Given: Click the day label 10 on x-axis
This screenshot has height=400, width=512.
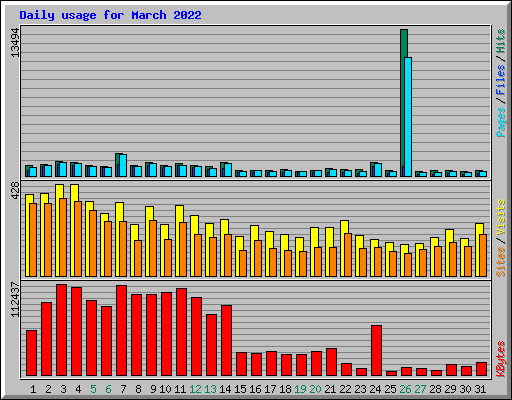Looking at the screenshot, I should pos(165,389).
